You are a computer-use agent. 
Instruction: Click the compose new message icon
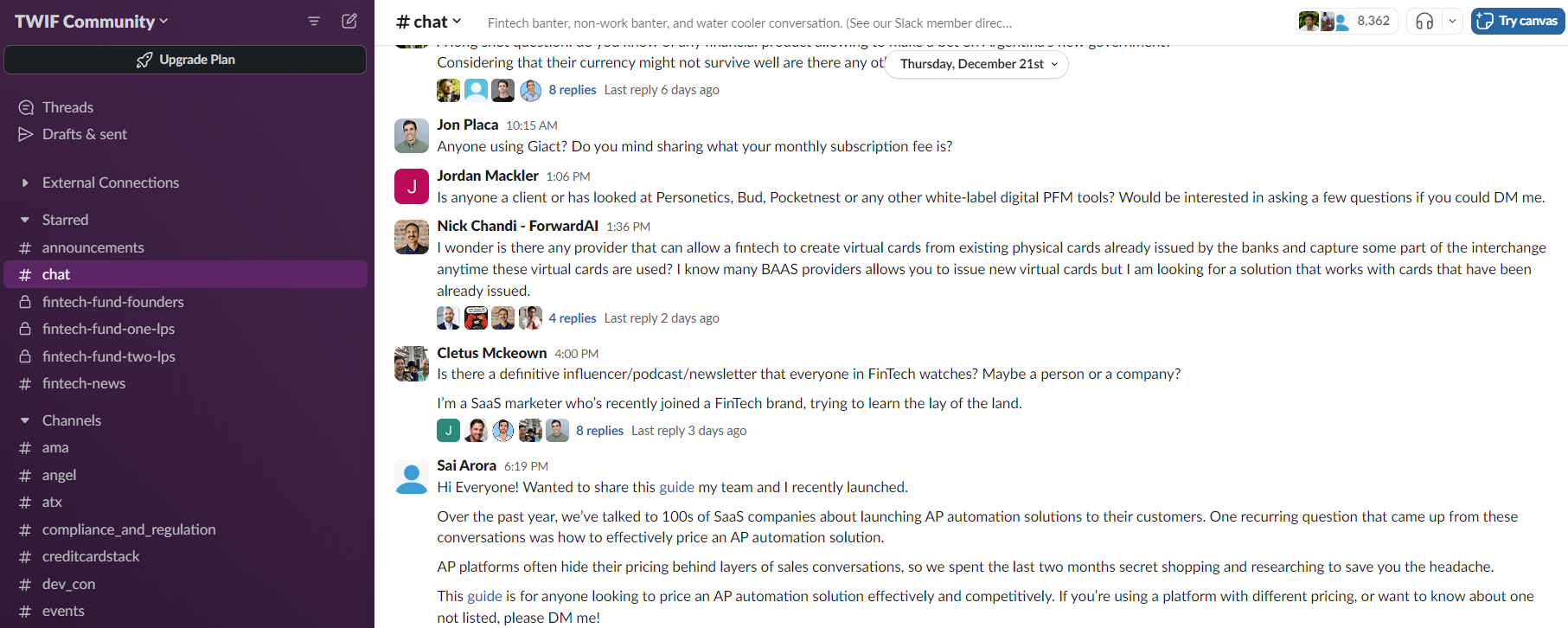pyautogui.click(x=349, y=21)
